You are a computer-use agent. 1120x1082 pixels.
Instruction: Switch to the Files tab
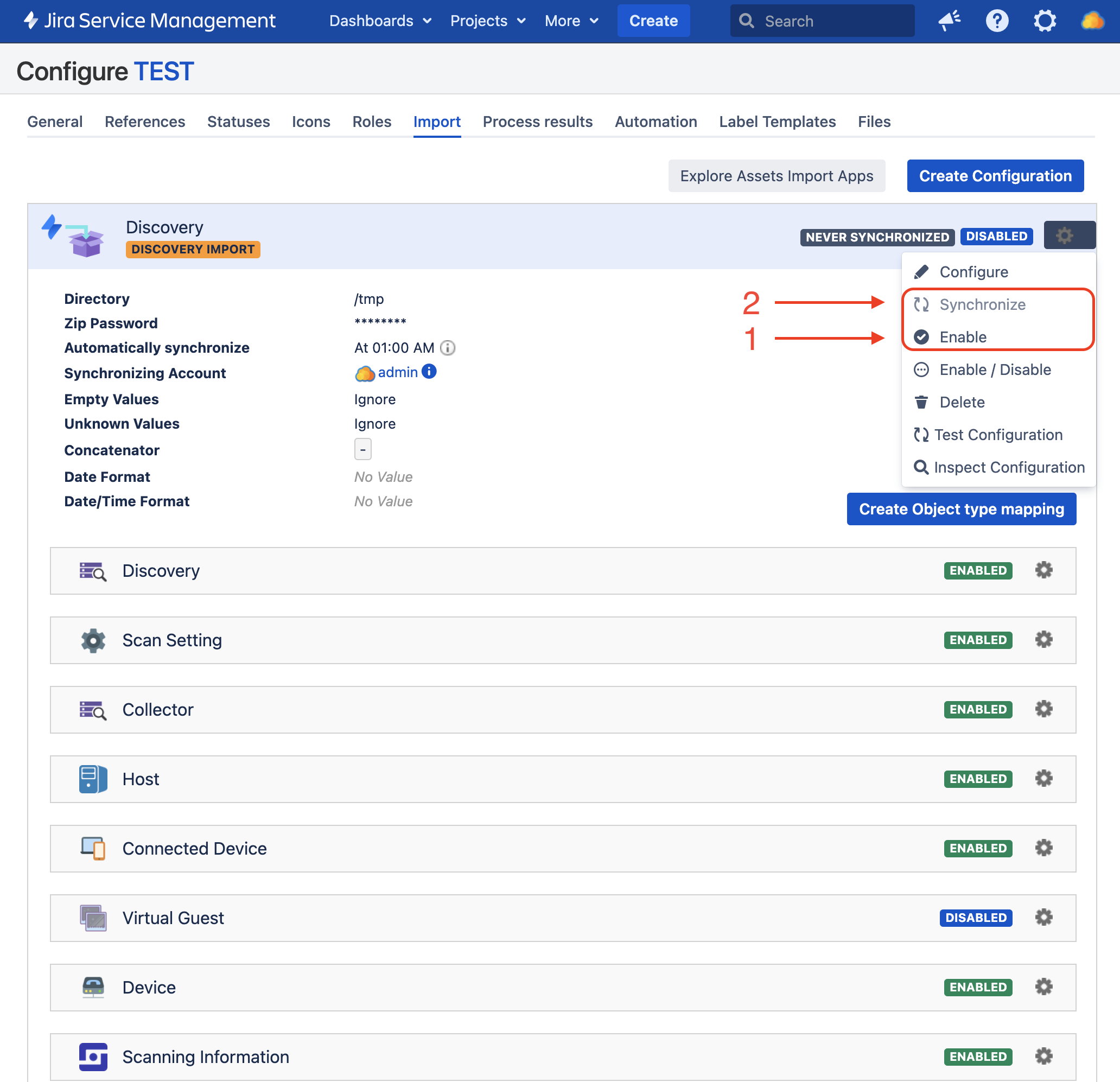[x=874, y=122]
